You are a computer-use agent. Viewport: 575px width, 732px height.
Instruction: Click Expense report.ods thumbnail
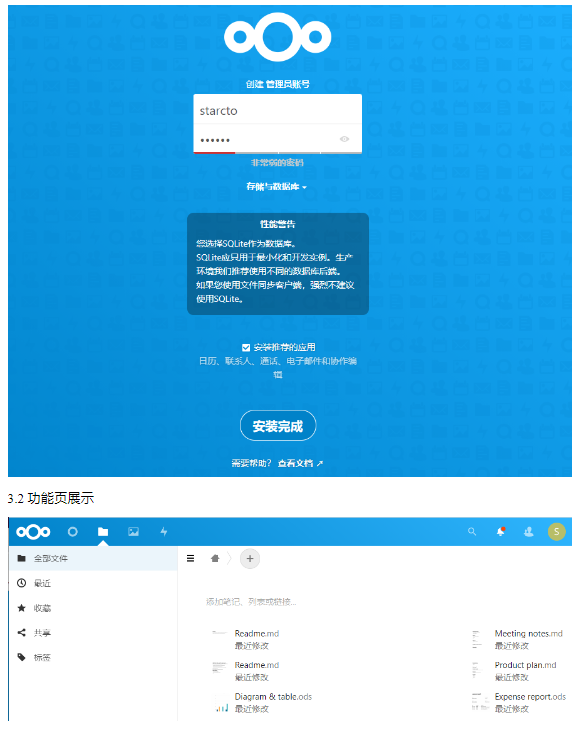(x=480, y=703)
